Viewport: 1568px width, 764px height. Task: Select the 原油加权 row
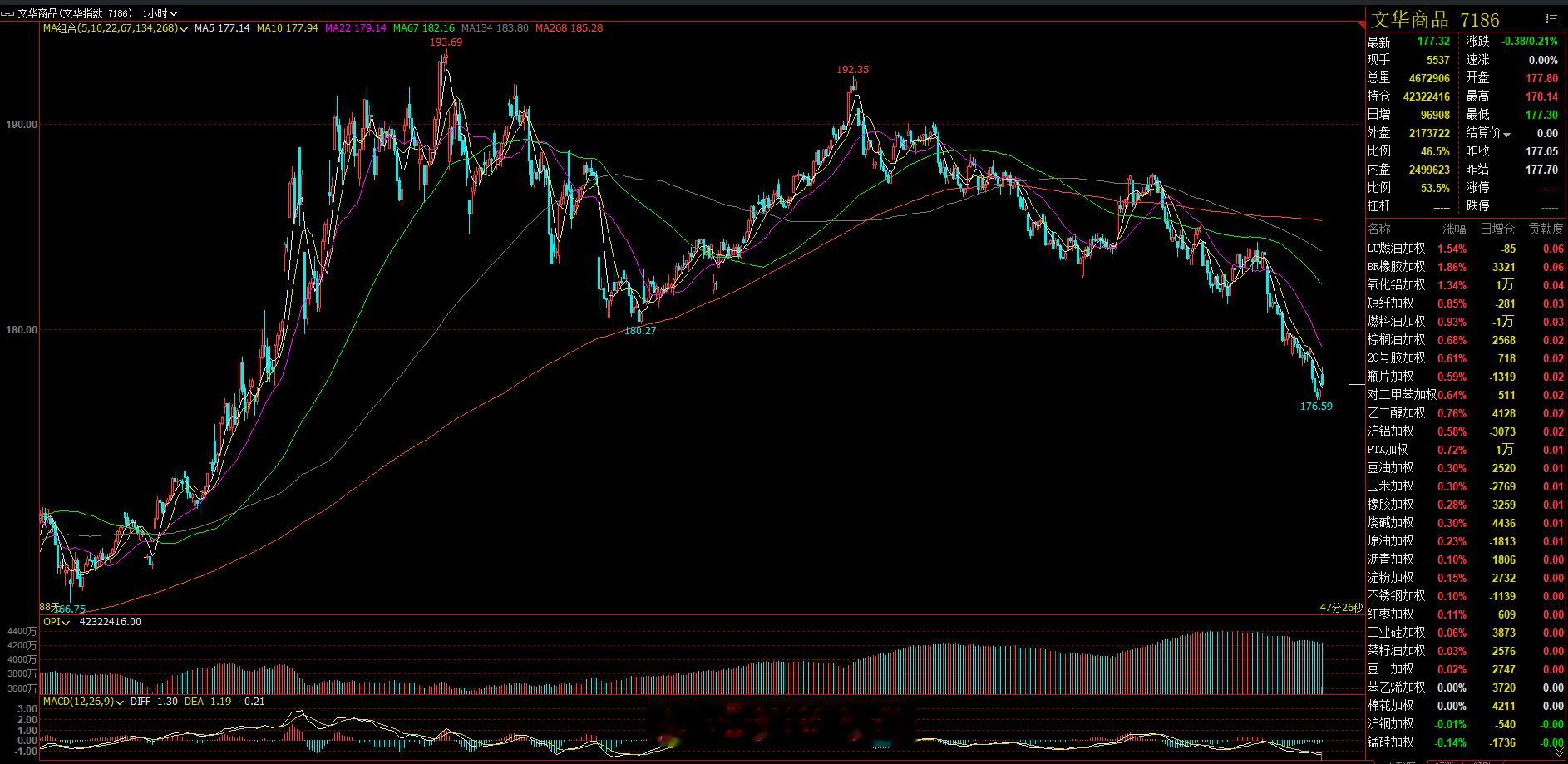[x=1466, y=541]
